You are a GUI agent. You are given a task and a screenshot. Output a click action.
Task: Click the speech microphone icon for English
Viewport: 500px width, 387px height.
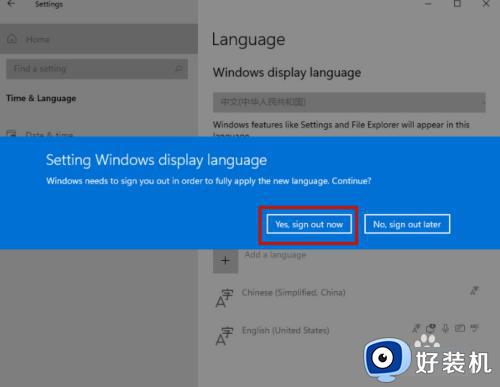click(445, 329)
